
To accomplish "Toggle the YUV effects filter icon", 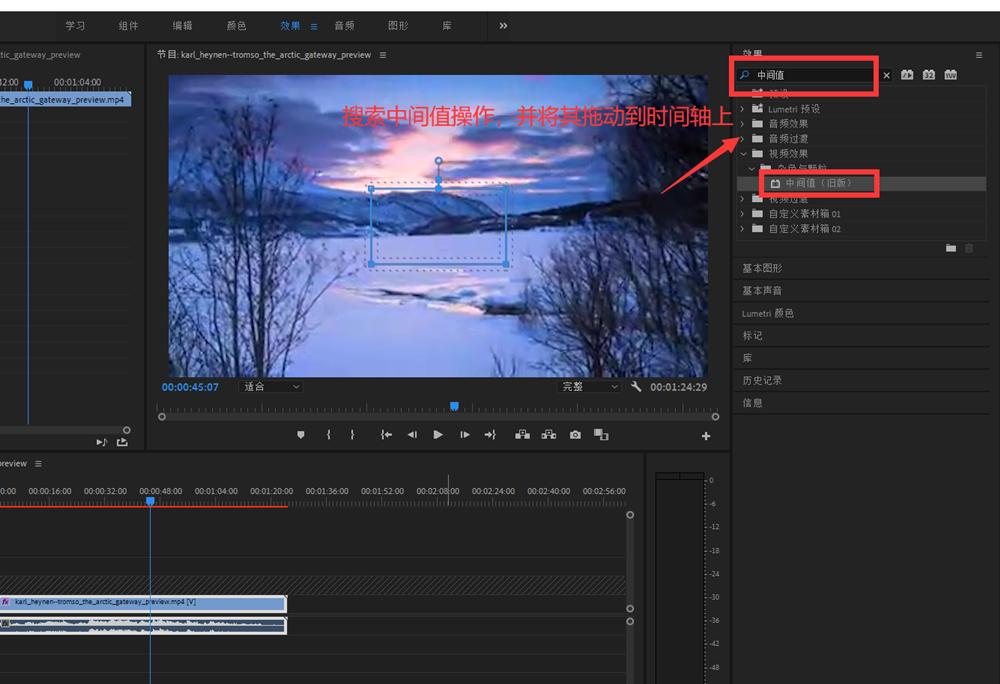I will coord(950,75).
